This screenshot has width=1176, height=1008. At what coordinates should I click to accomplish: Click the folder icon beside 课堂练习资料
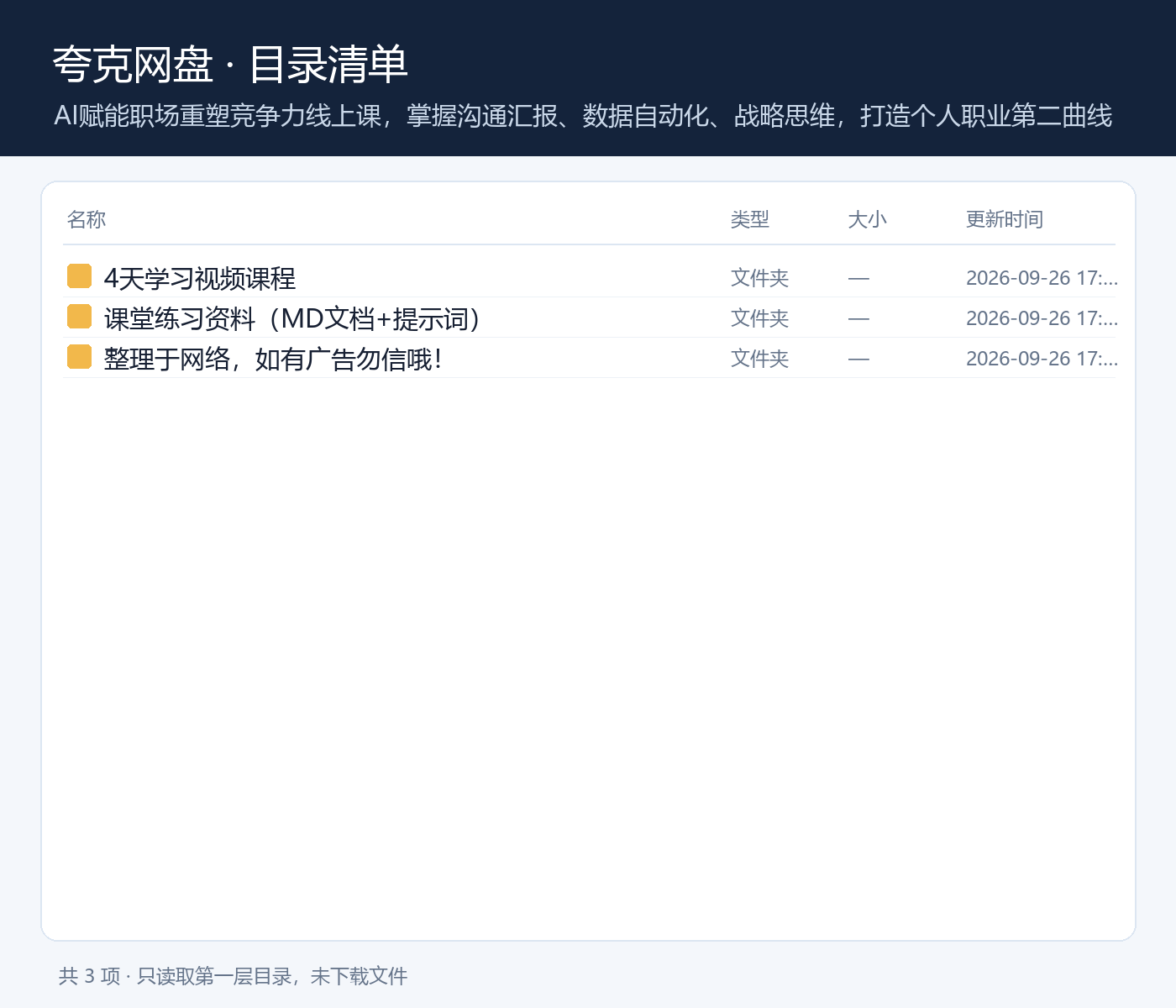(79, 317)
